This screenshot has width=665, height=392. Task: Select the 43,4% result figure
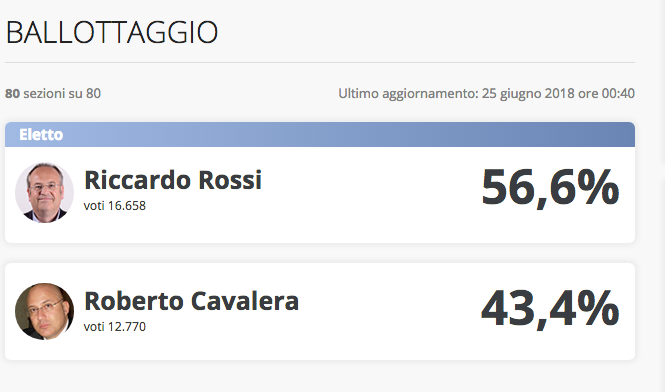click(x=550, y=308)
